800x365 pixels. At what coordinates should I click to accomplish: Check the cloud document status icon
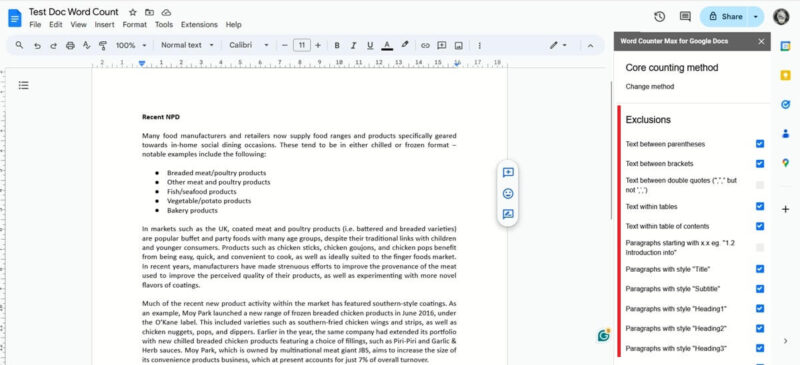[166, 12]
